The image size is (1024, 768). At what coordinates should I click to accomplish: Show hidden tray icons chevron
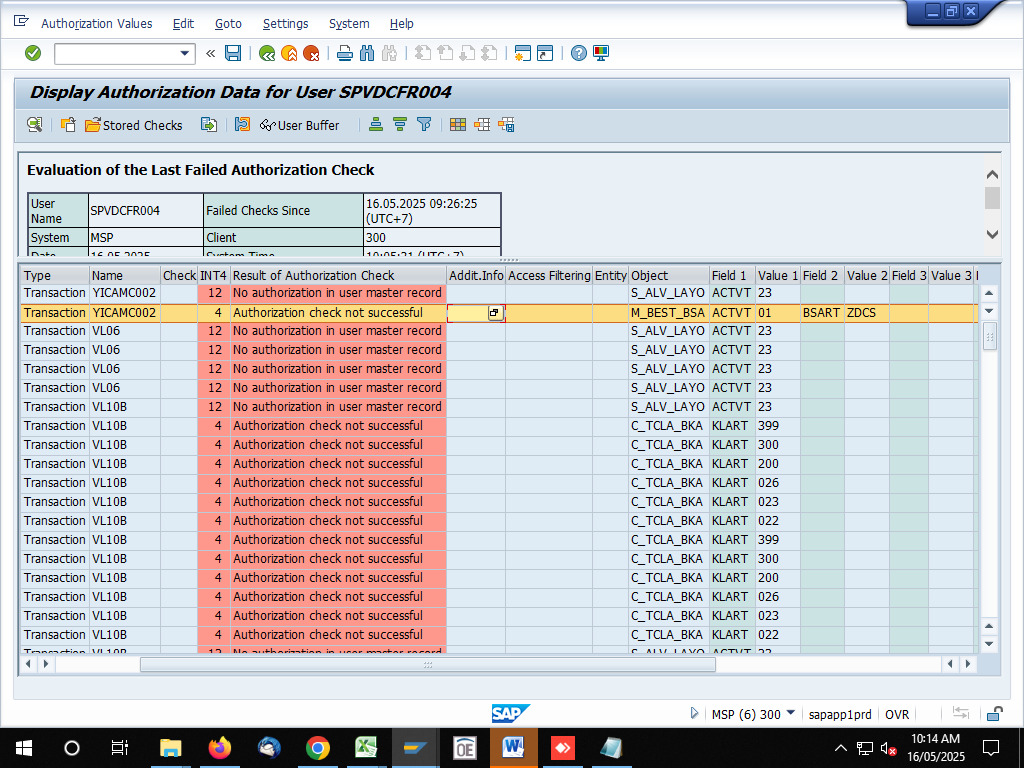pyautogui.click(x=840, y=748)
